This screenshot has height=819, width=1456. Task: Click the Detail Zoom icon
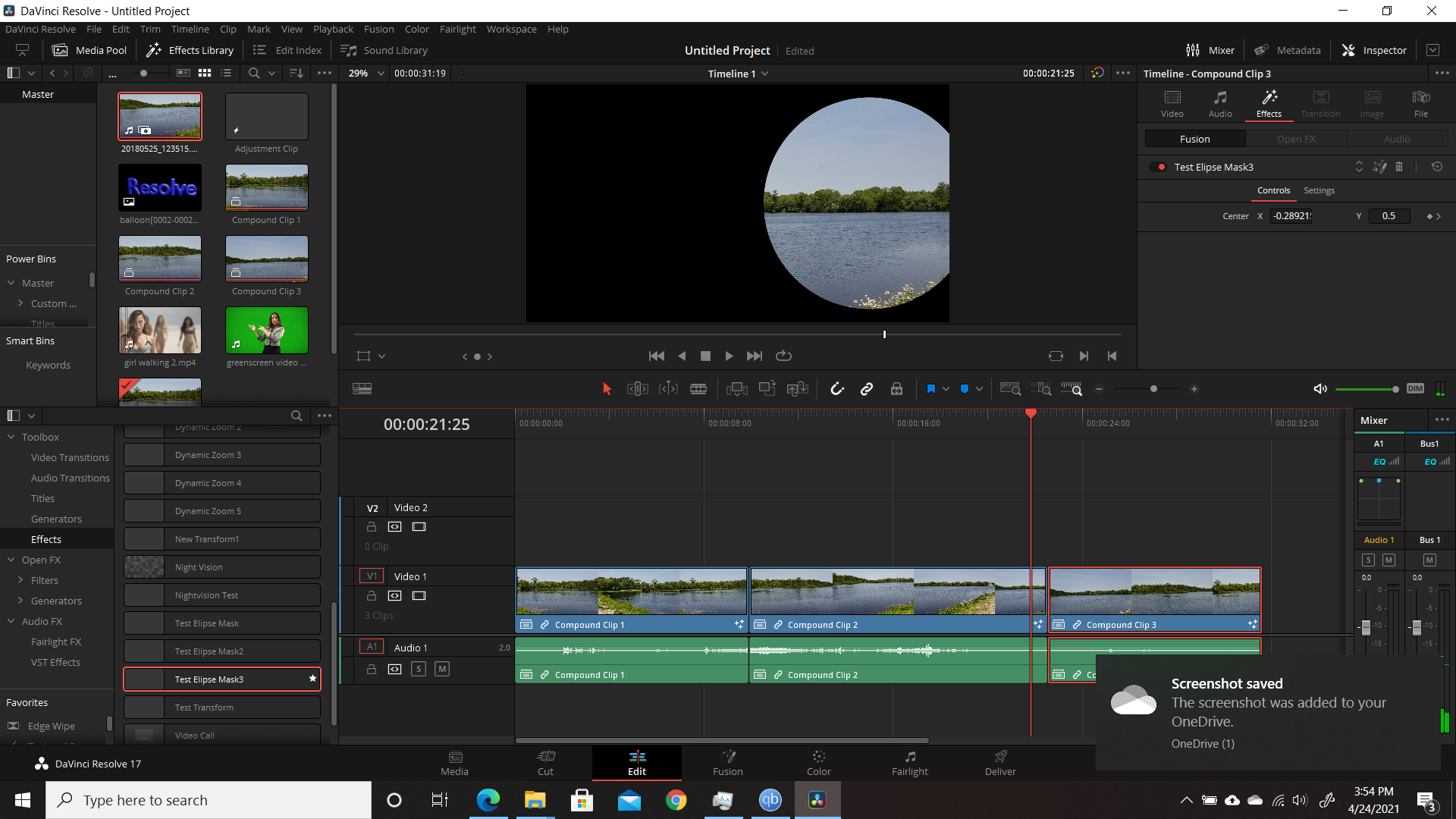[x=1041, y=389]
